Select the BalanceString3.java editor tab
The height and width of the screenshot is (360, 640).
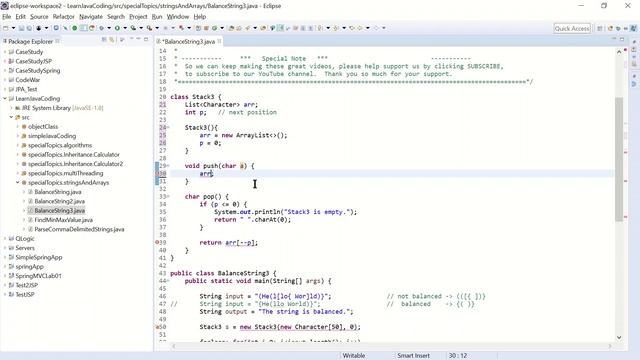pos(189,41)
